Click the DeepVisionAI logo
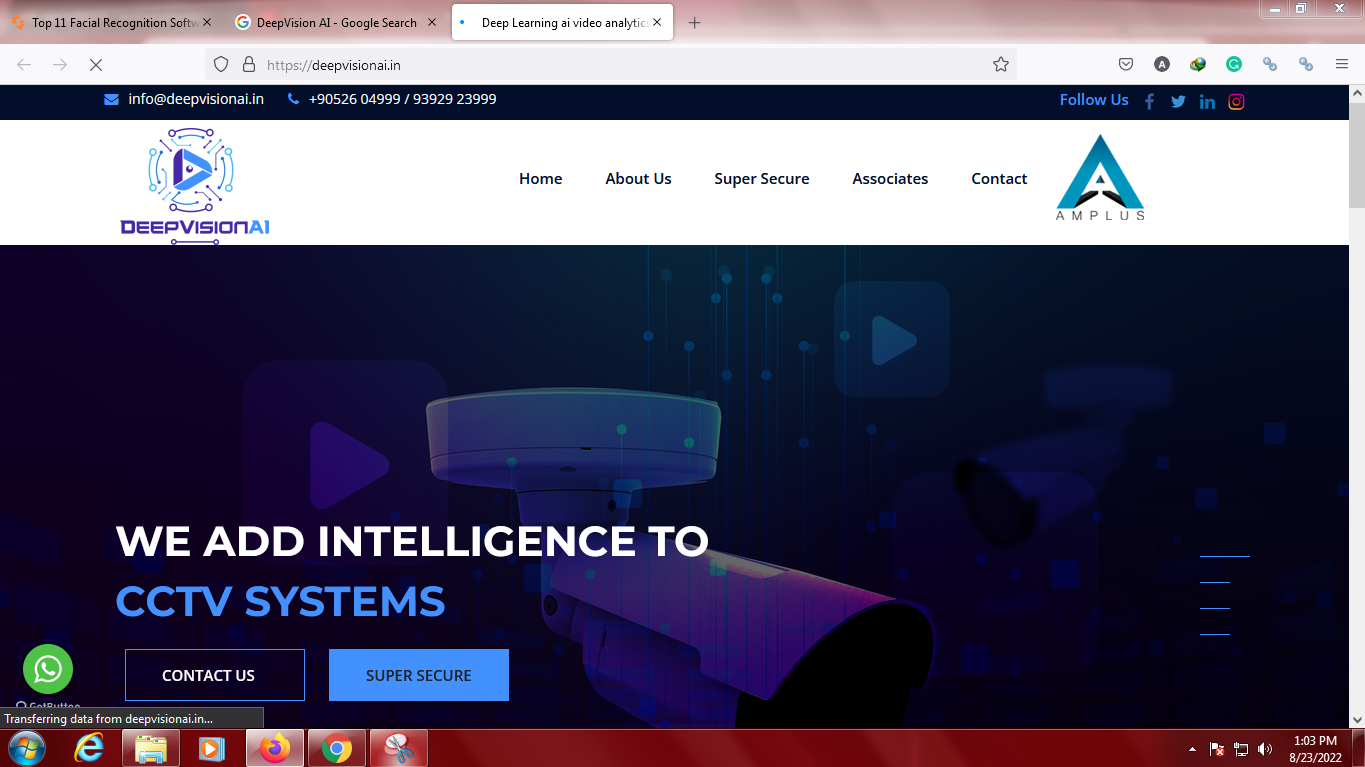Screen dimensions: 1365x767 click(x=195, y=185)
